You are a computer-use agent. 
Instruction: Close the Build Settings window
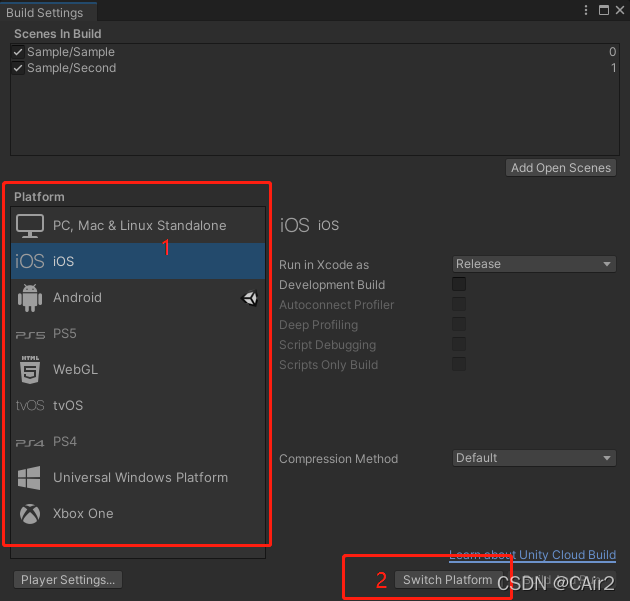coord(620,10)
